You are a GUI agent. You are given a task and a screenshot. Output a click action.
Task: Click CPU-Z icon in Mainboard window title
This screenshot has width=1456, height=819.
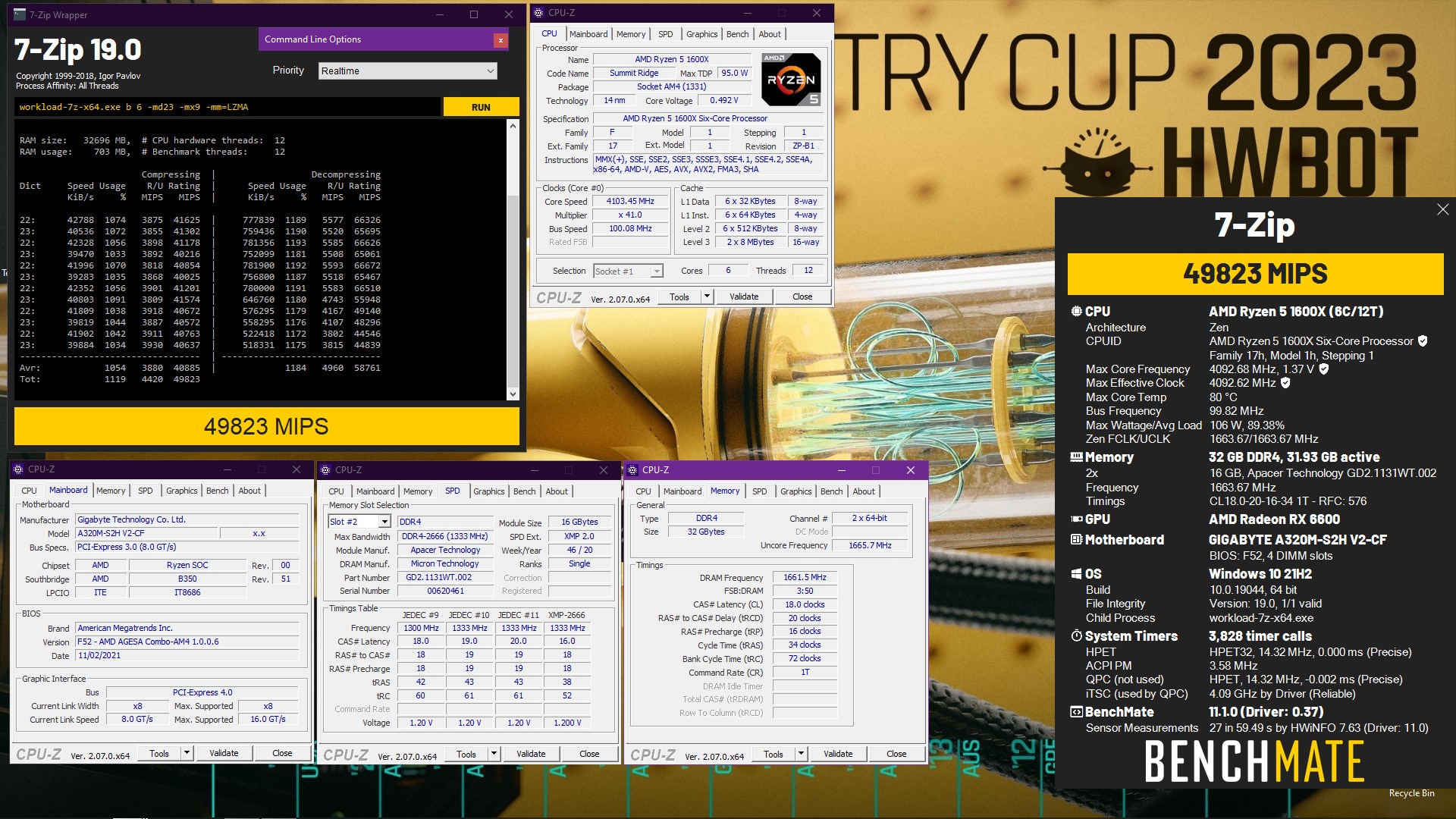click(x=19, y=469)
